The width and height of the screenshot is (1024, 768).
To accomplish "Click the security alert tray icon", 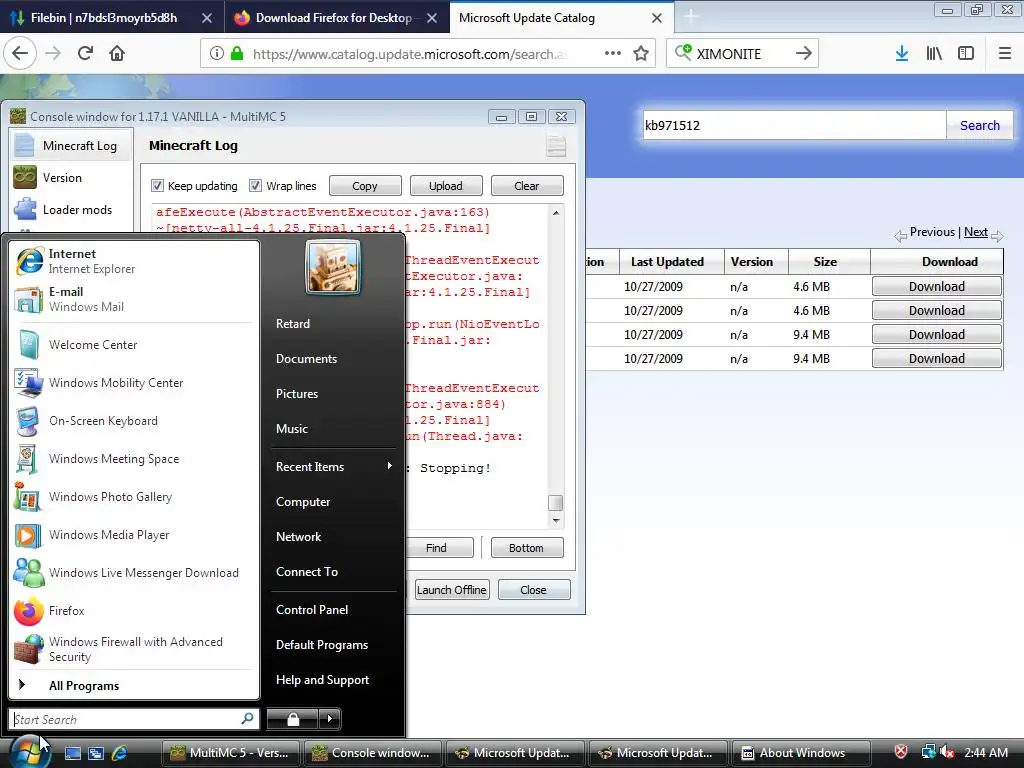I will (901, 752).
